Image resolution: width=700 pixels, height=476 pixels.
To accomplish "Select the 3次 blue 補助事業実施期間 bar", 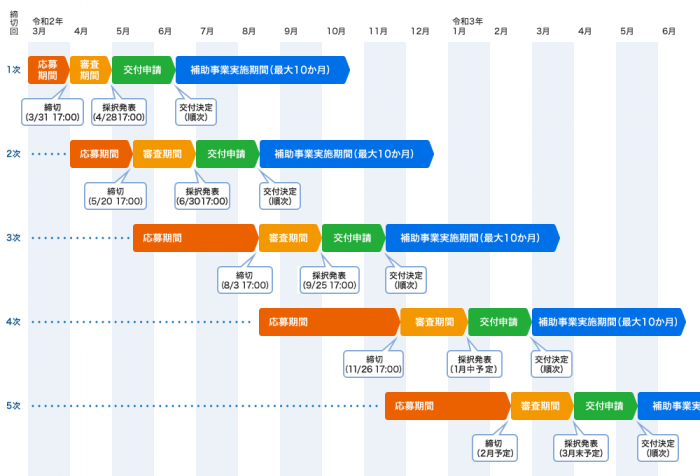I will point(471,238).
